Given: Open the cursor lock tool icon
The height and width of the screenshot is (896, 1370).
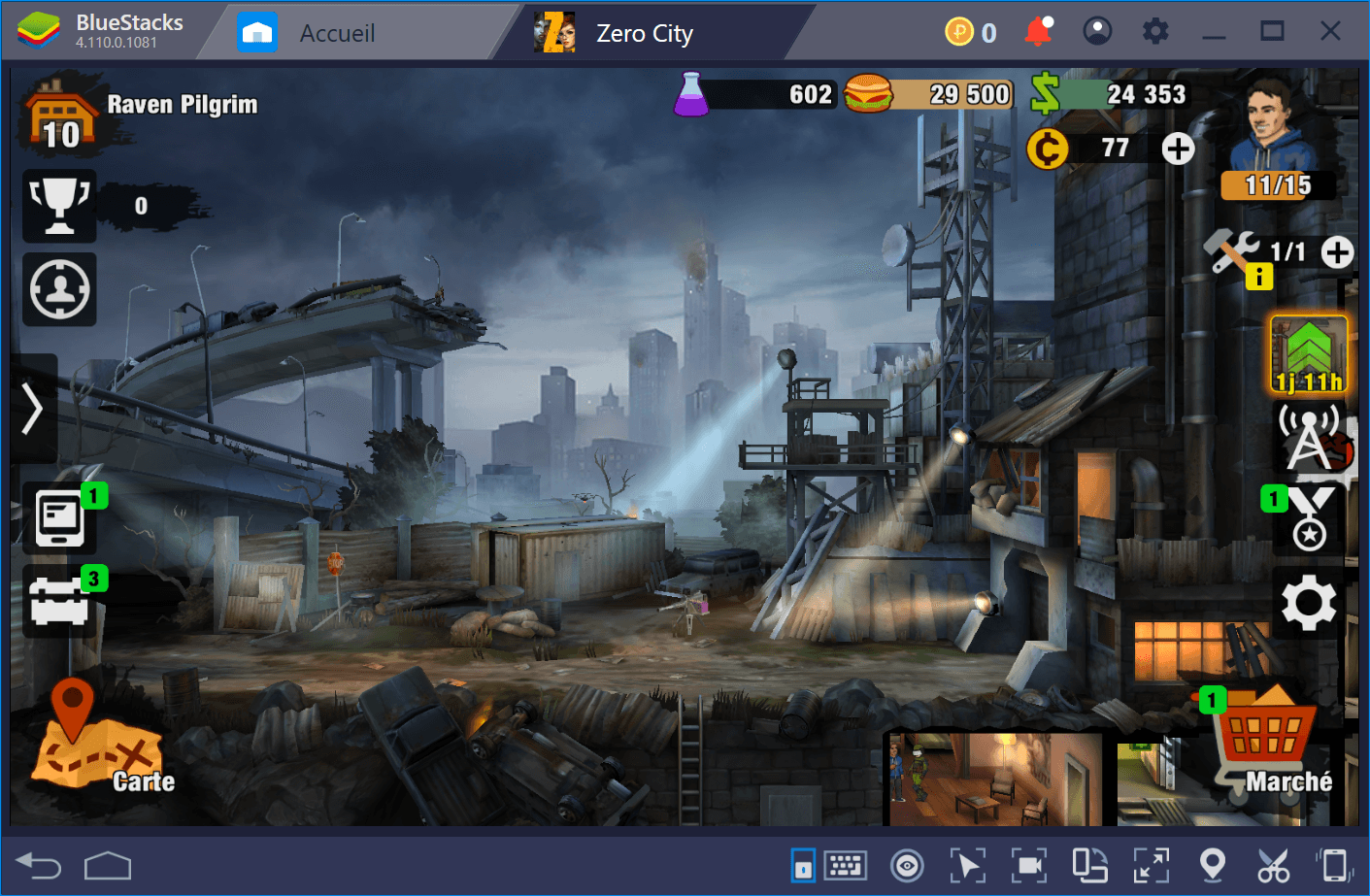Looking at the screenshot, I should pyautogui.click(x=967, y=865).
